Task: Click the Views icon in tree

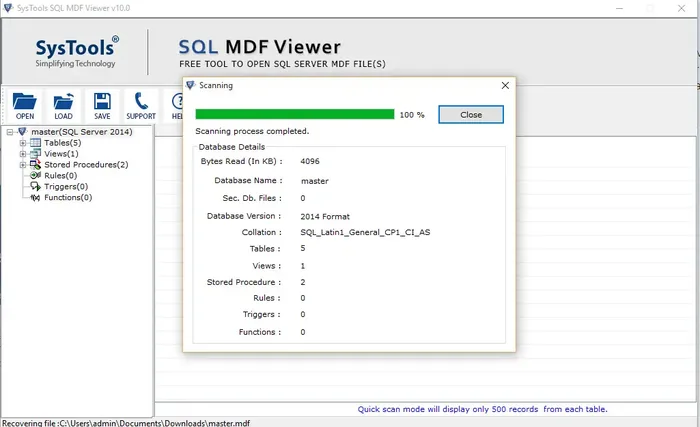Action: point(35,154)
